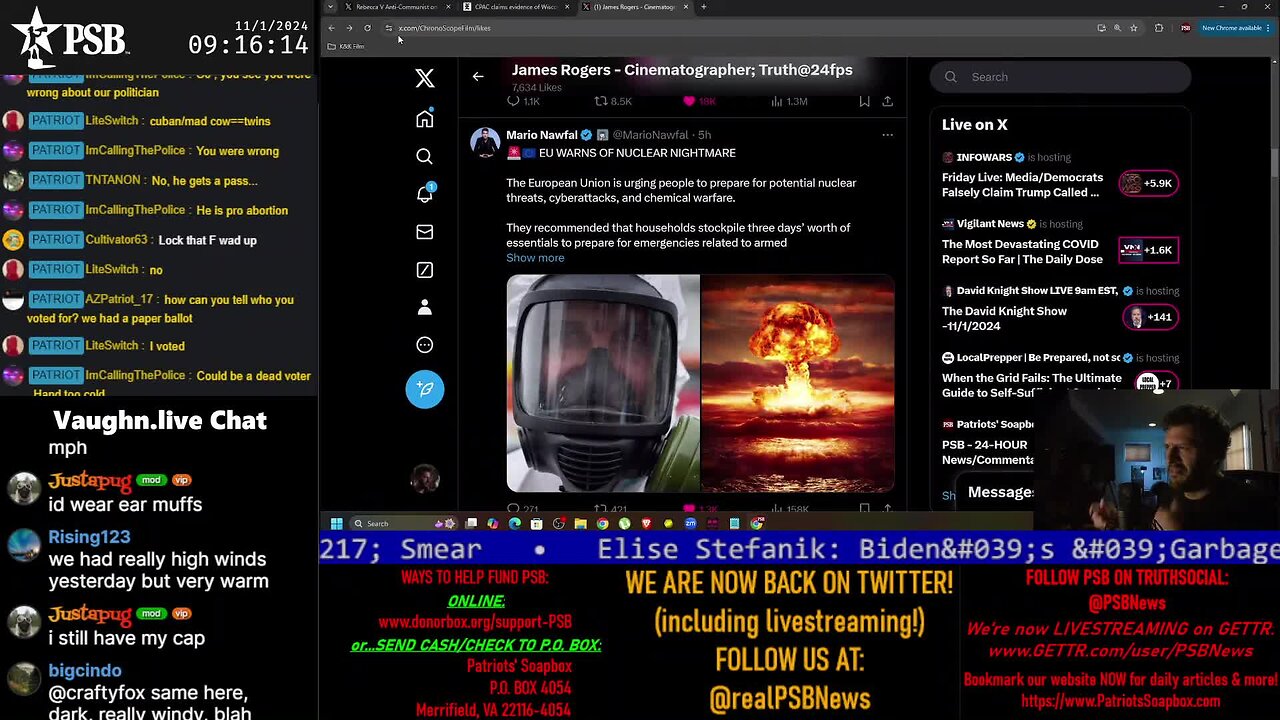Image resolution: width=1280 pixels, height=720 pixels.
Task: Close the CPAC claims evidence tab
Action: click(x=567, y=7)
